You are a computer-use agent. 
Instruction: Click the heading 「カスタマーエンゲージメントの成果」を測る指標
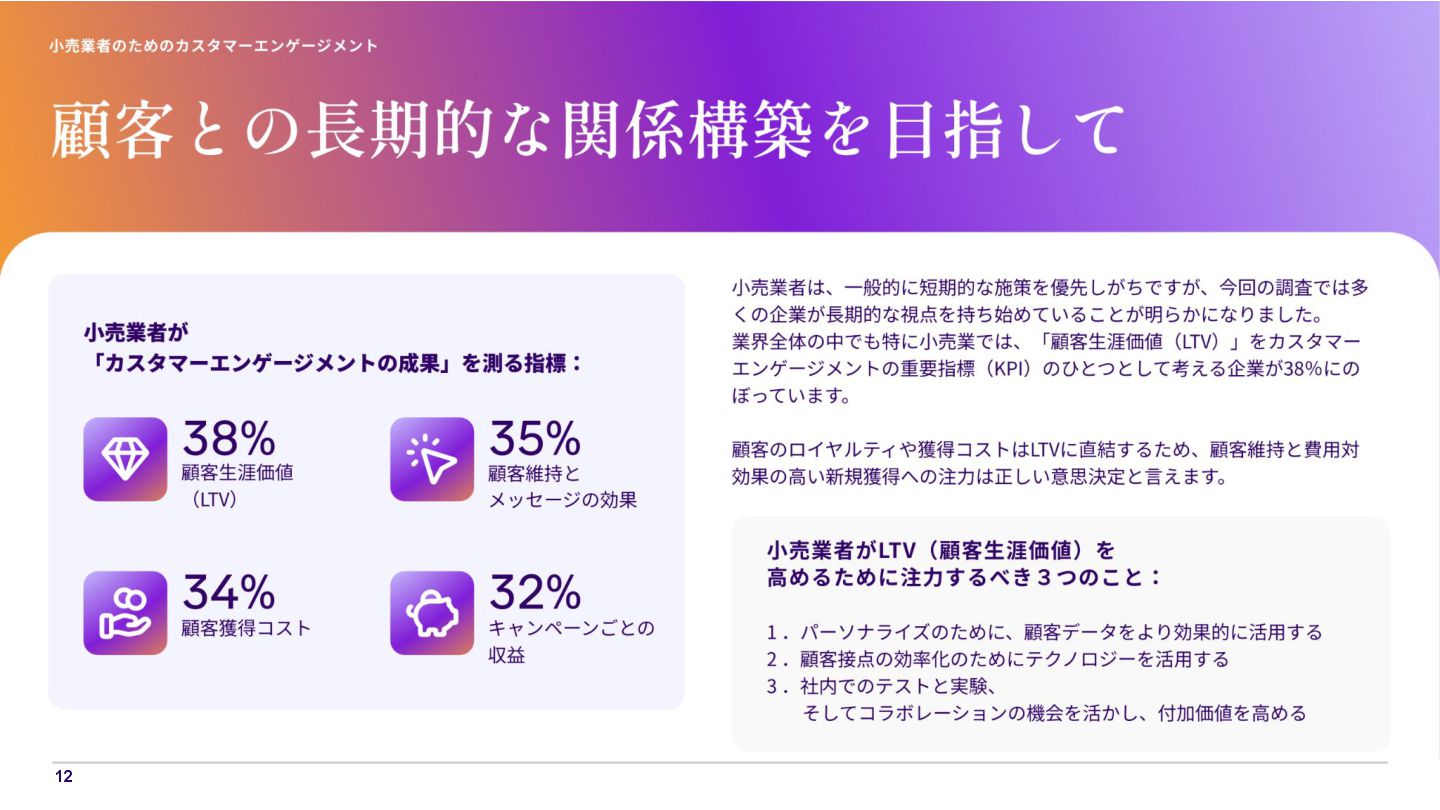334,364
